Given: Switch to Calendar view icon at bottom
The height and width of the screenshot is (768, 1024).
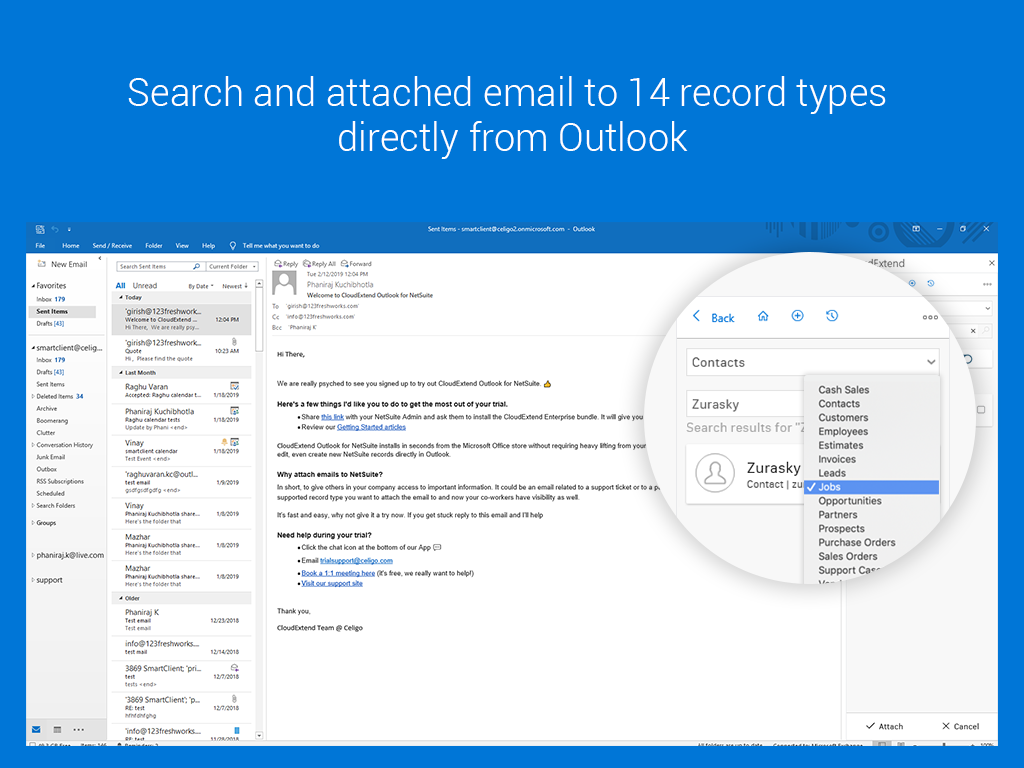Looking at the screenshot, I should point(57,729).
